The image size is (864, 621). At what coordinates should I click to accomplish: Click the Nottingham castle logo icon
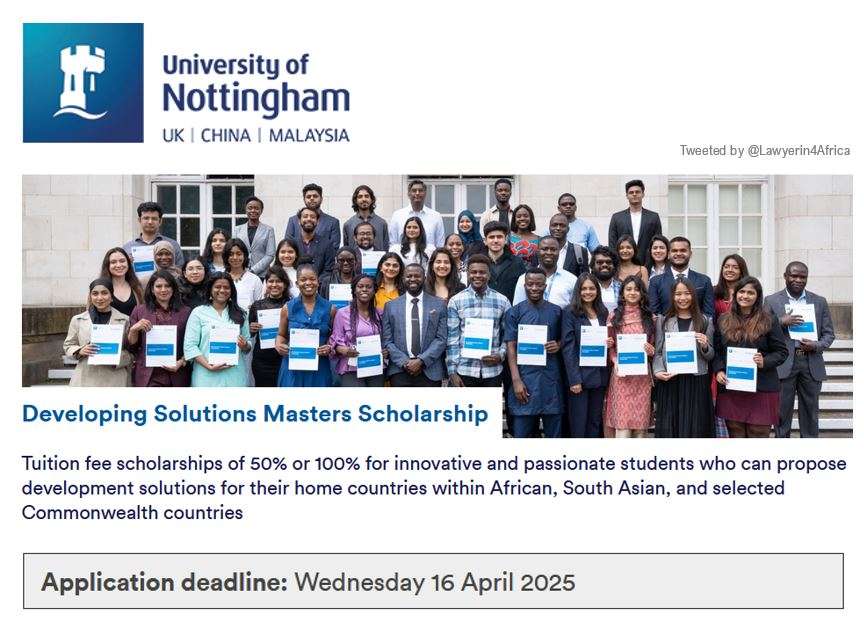point(83,83)
